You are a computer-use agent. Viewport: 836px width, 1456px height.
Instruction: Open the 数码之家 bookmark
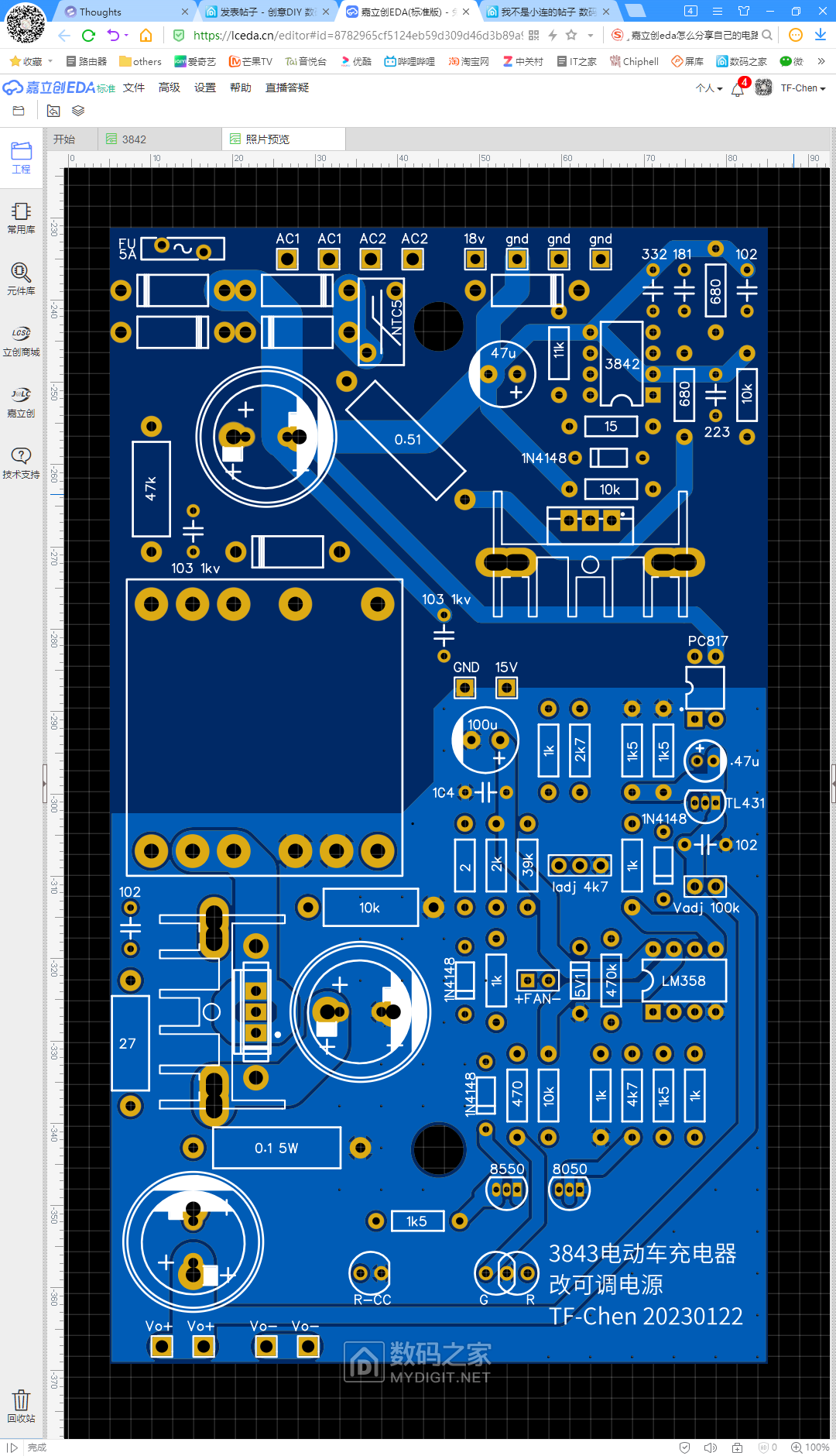[x=742, y=61]
